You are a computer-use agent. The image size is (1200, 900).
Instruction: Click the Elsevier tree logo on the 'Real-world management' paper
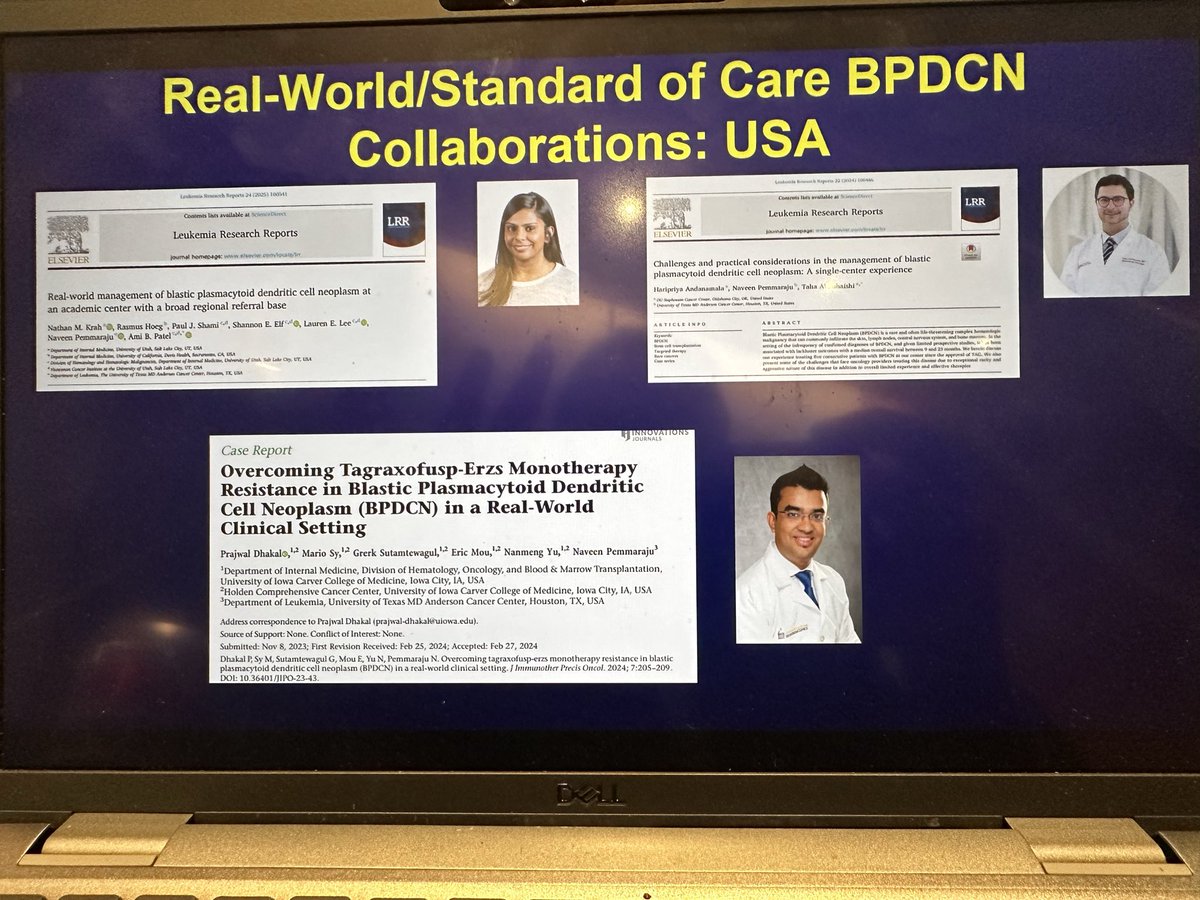point(67,240)
